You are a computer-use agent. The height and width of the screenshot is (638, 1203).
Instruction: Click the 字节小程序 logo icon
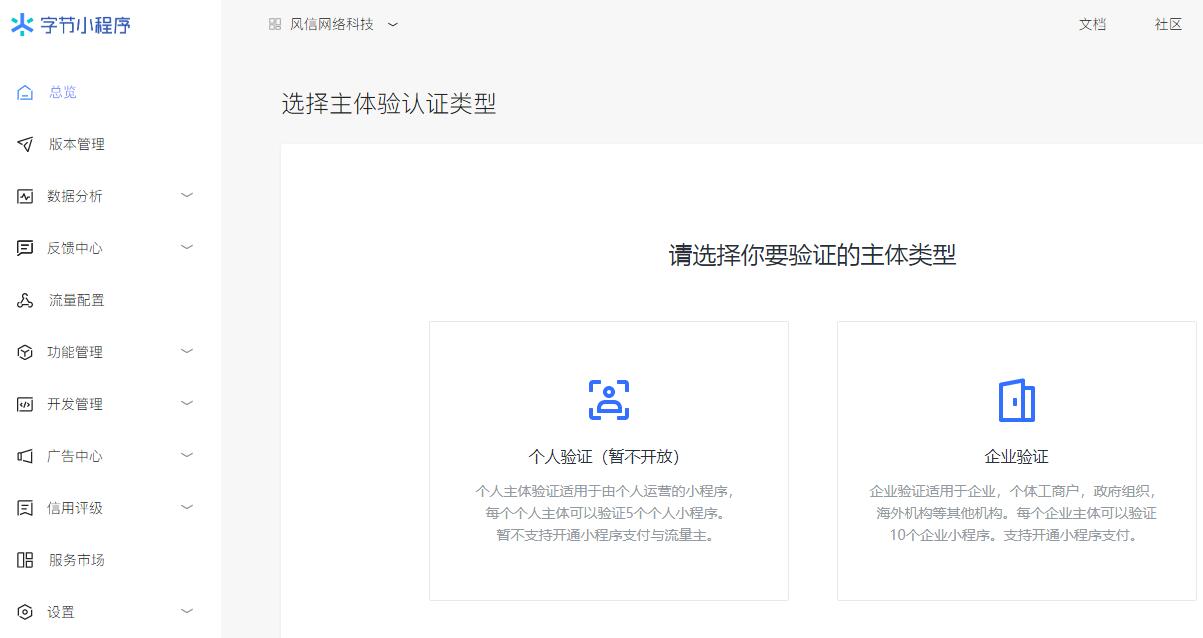coord(22,25)
